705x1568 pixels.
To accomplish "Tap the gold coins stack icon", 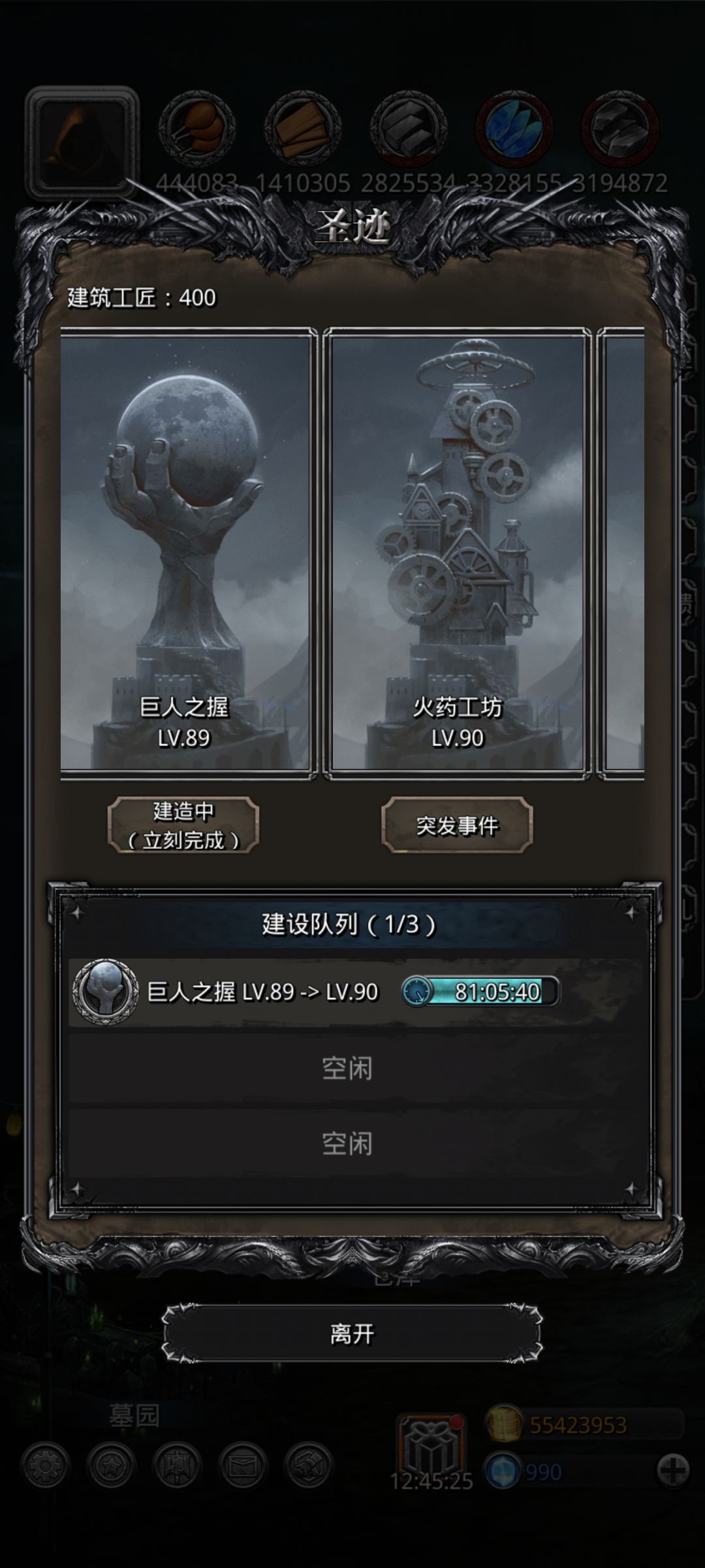I will (x=504, y=1424).
